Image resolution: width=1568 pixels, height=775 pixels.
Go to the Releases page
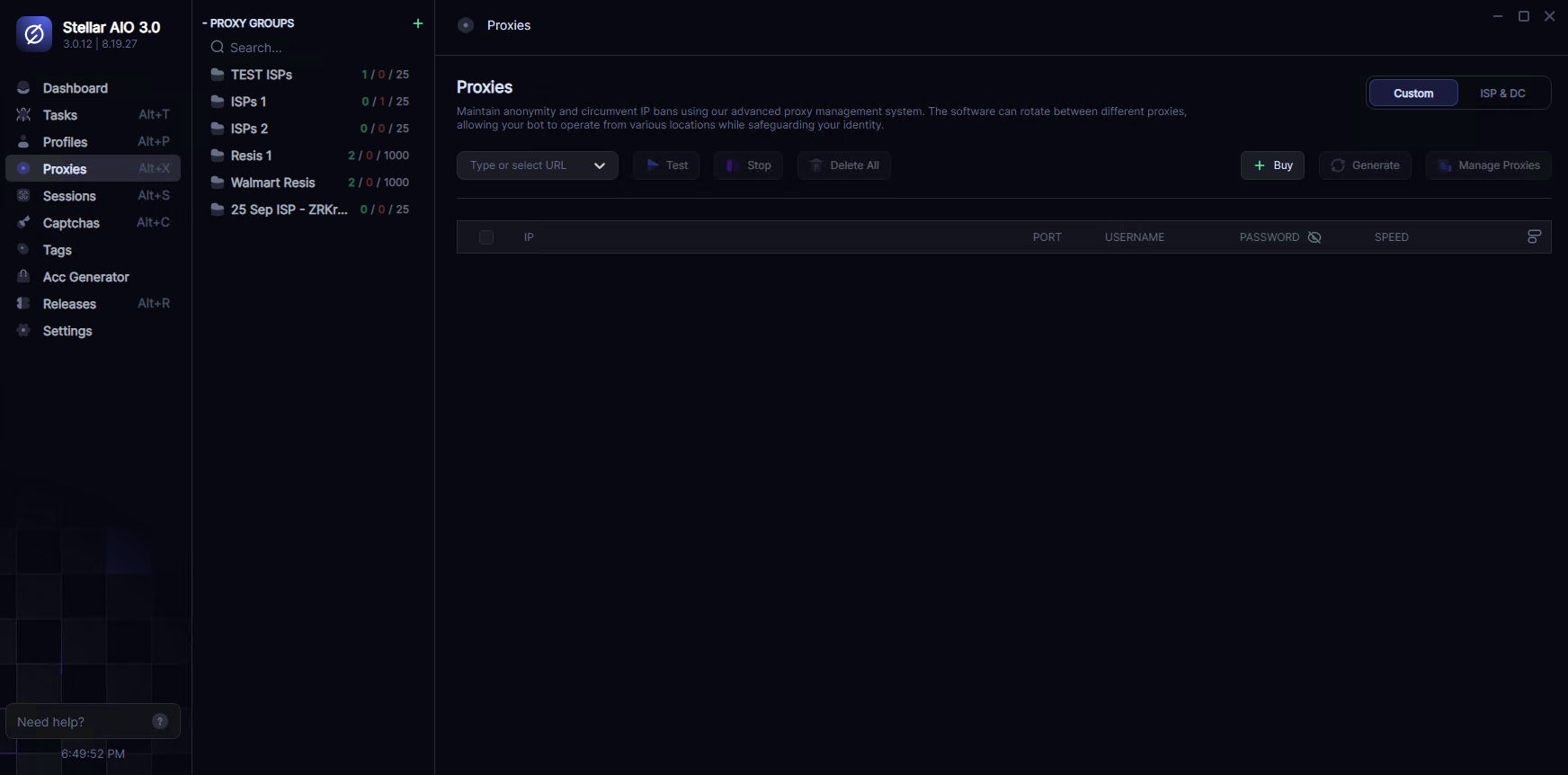coord(69,304)
